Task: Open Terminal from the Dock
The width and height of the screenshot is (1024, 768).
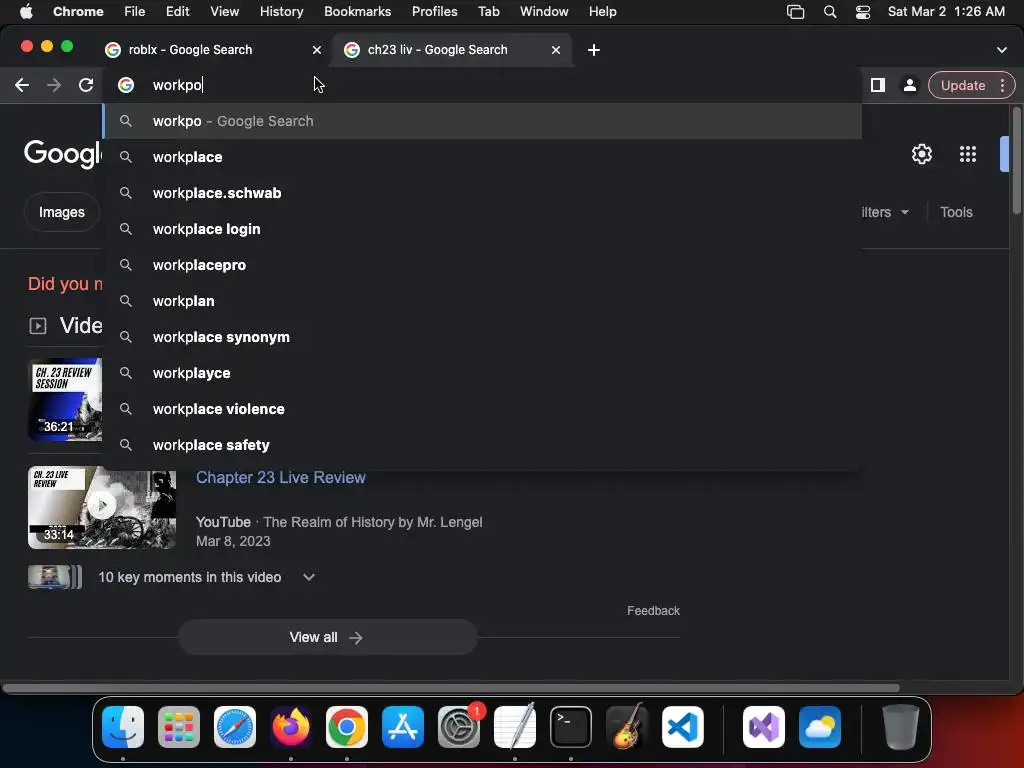Action: click(x=571, y=727)
